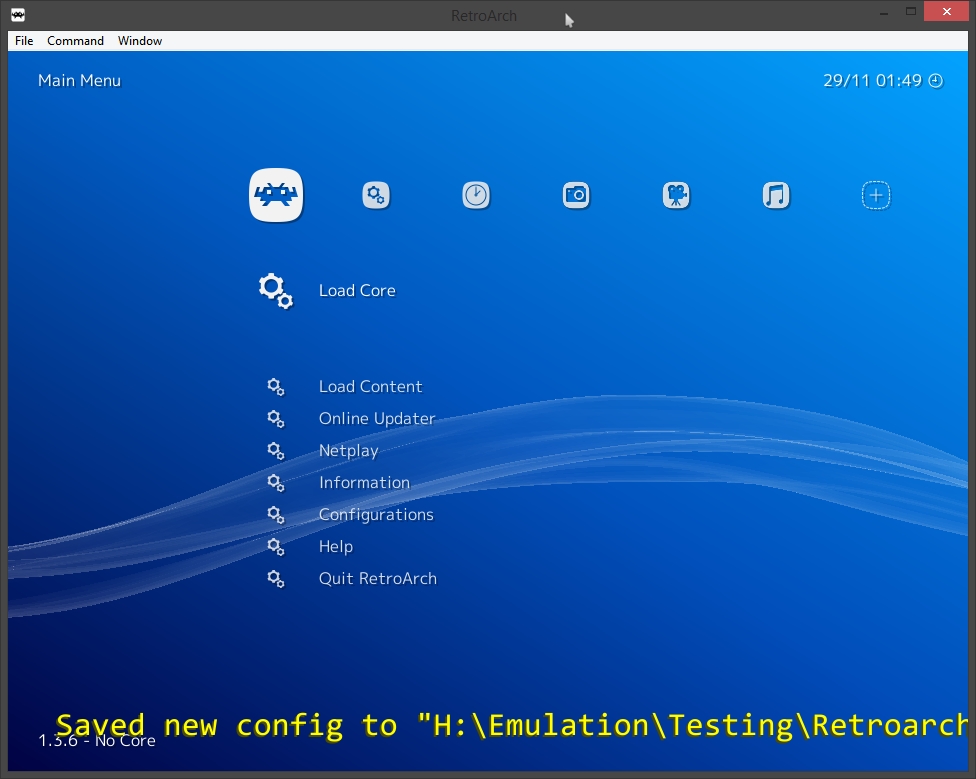Minimize the RetroArch window
Viewport: 976px width, 779px height.
[883, 12]
